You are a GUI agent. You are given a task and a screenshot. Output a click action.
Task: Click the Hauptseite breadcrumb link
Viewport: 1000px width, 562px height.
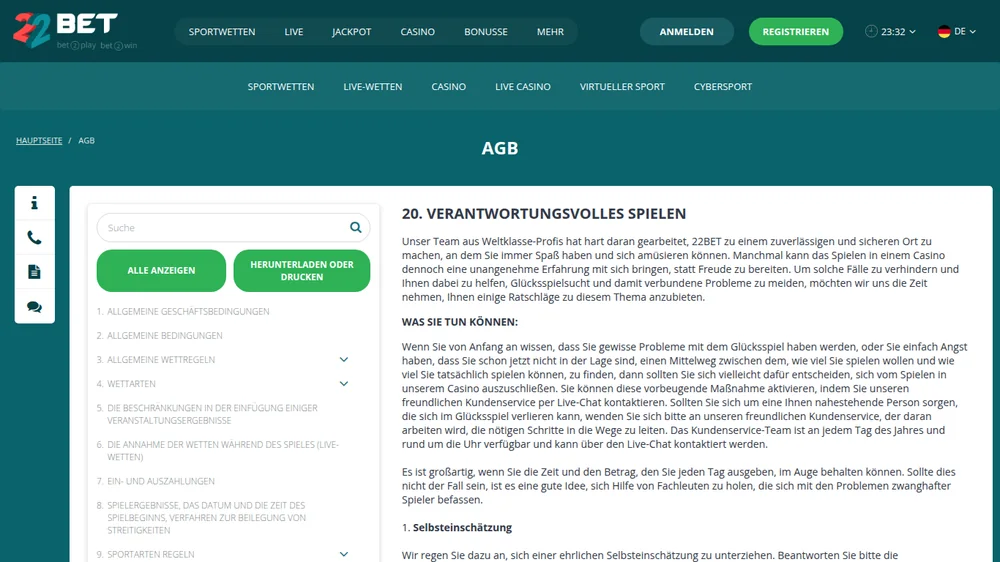(x=39, y=140)
